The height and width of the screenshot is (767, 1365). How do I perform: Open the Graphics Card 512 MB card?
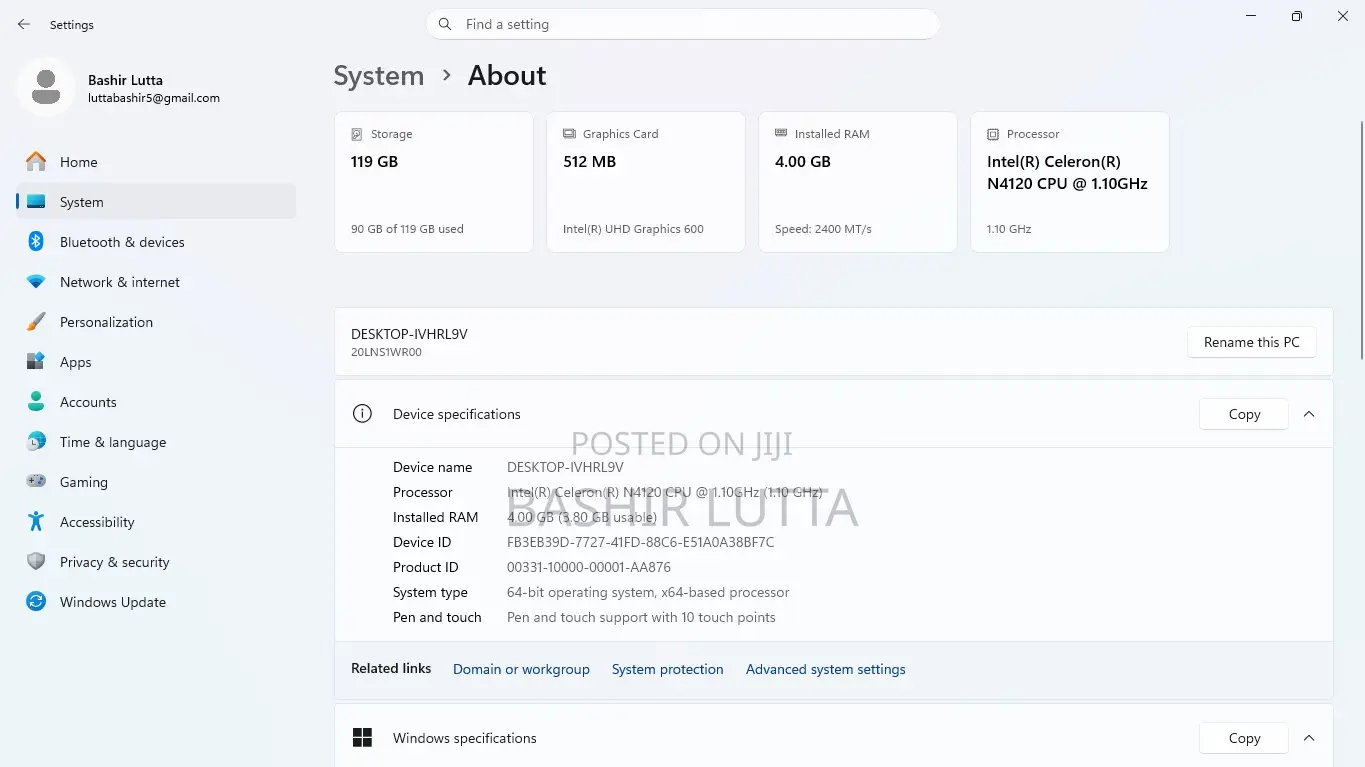[x=646, y=182]
